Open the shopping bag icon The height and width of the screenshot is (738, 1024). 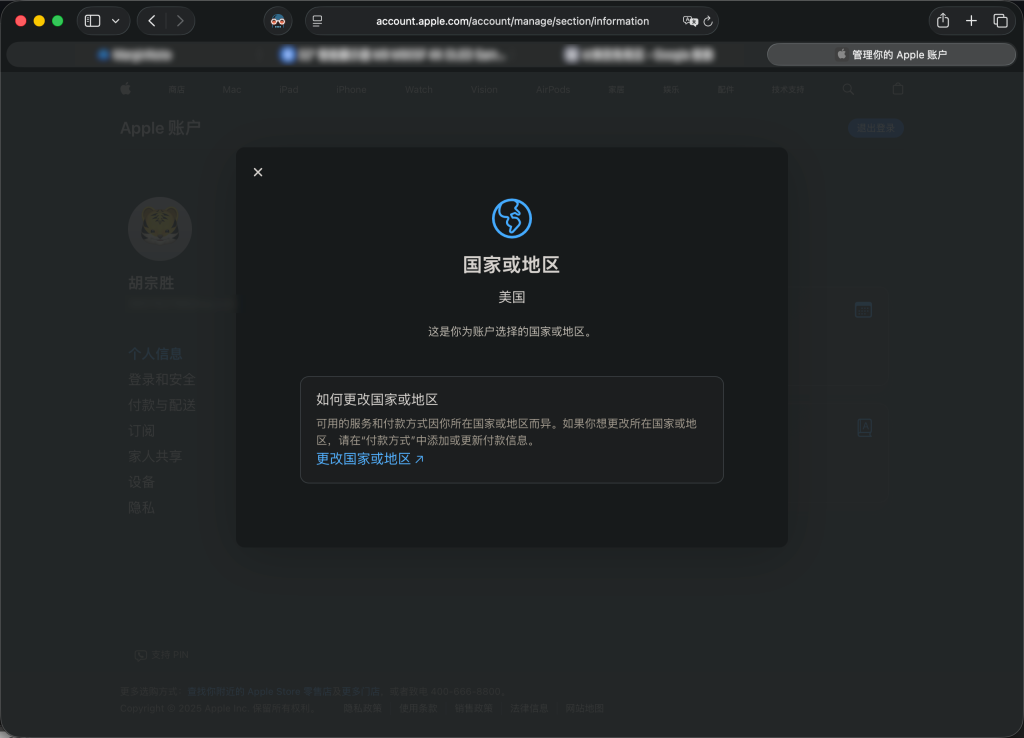[x=897, y=89]
